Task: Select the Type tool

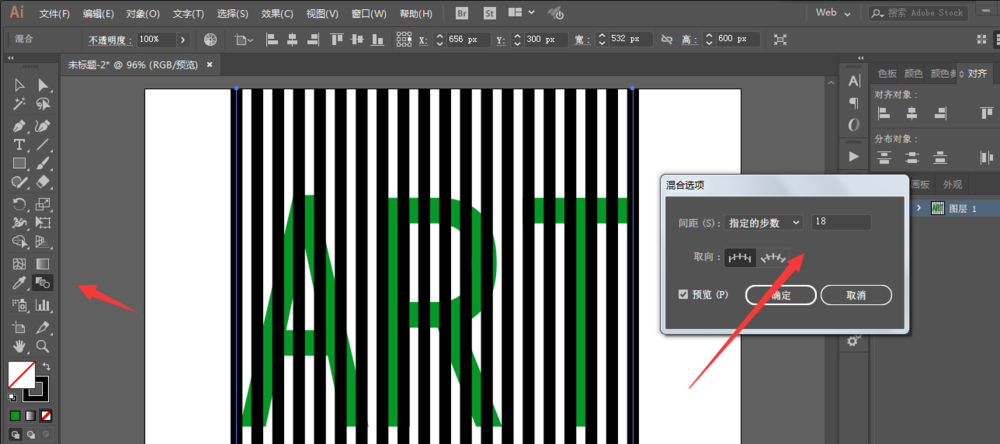Action: pyautogui.click(x=20, y=144)
